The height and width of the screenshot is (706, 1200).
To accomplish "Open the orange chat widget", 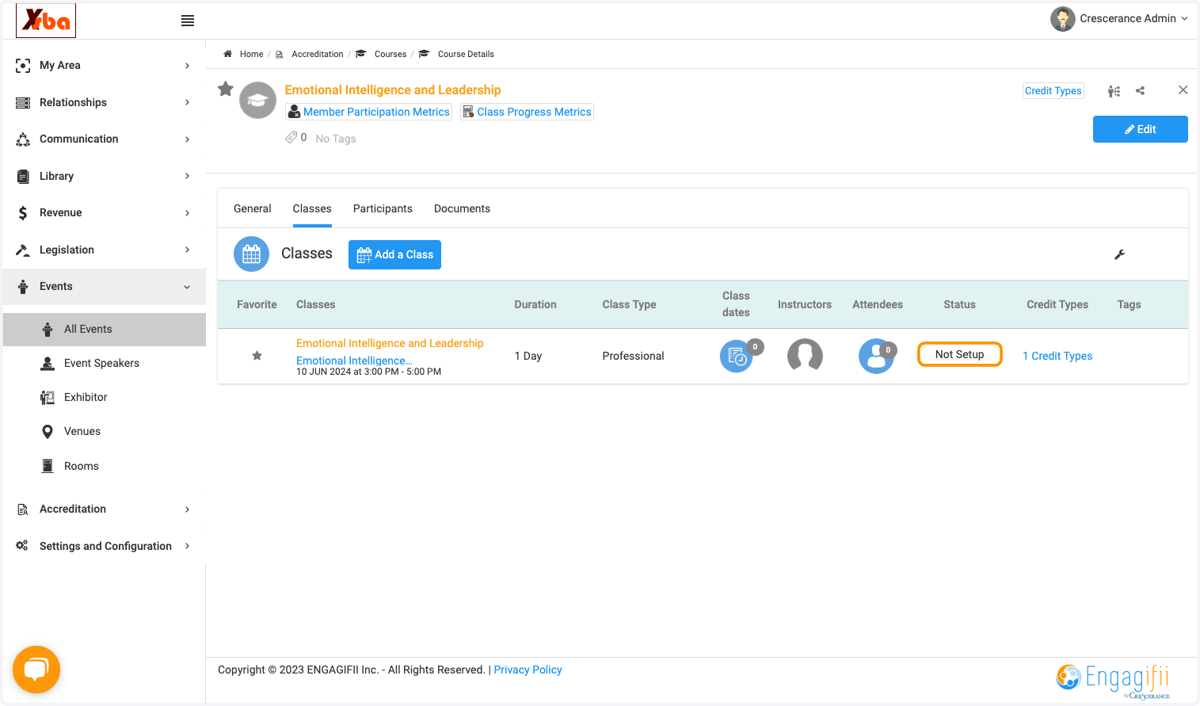I will pyautogui.click(x=36, y=669).
